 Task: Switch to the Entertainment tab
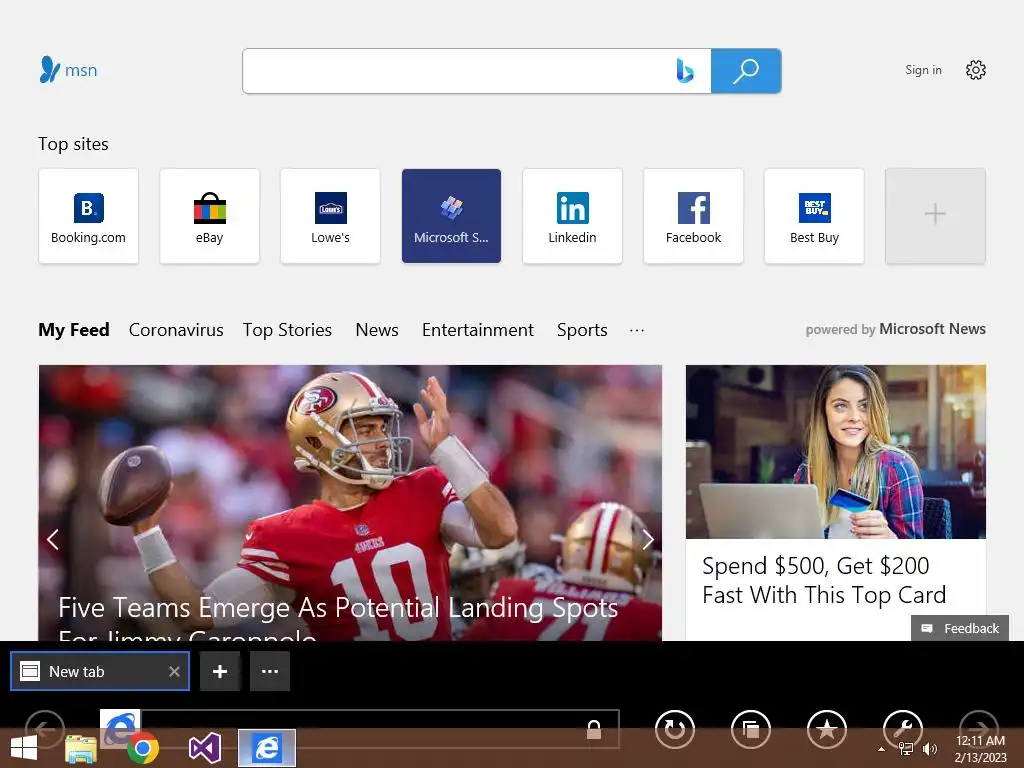pyautogui.click(x=477, y=330)
